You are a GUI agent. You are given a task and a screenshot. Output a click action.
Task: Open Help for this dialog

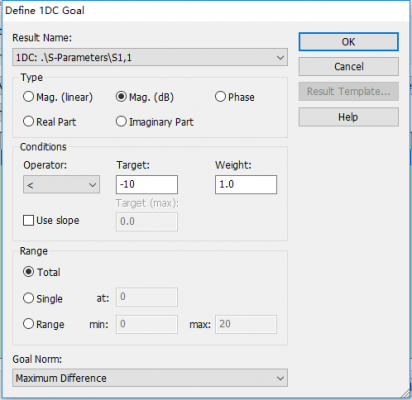click(x=348, y=117)
